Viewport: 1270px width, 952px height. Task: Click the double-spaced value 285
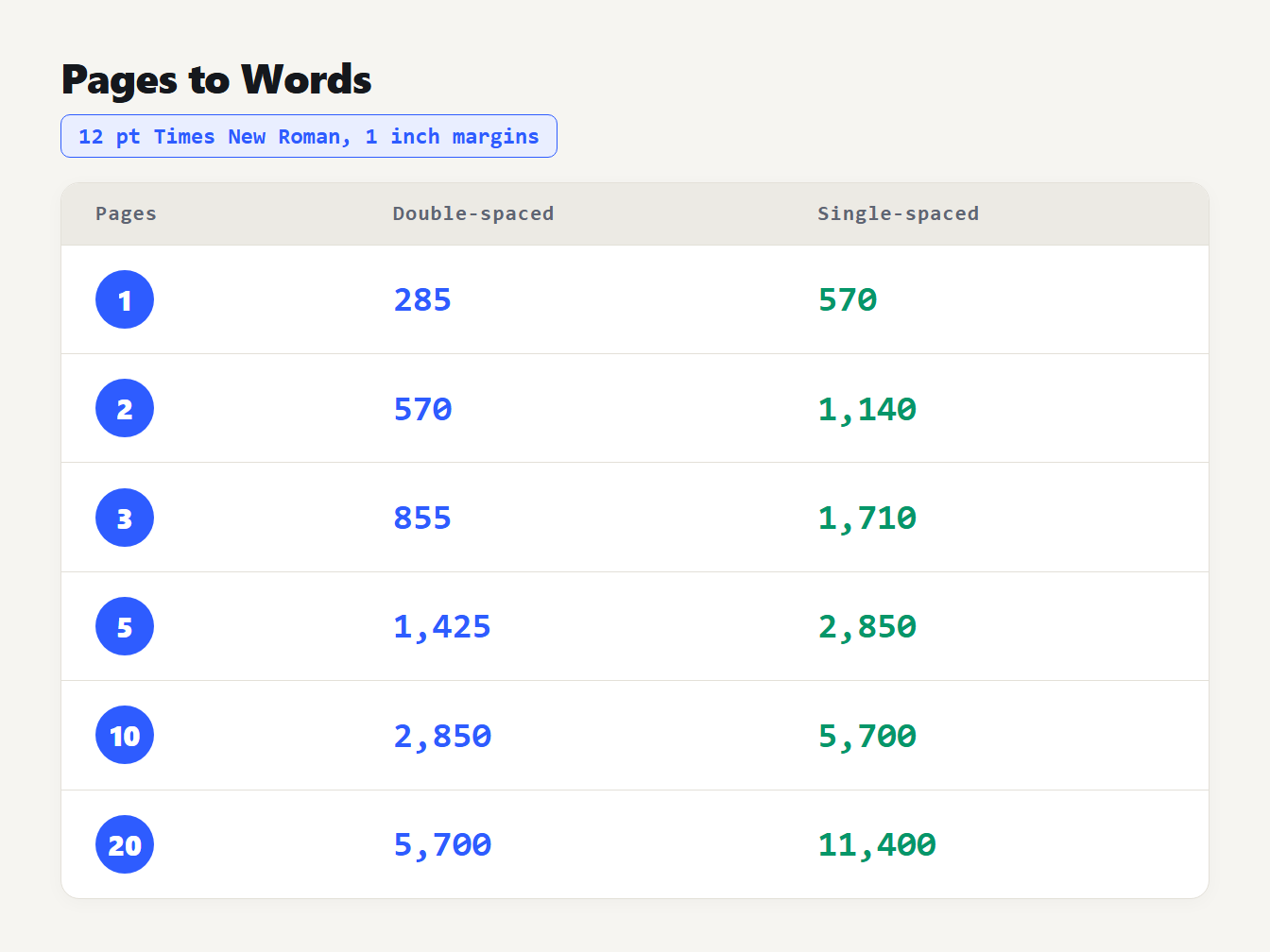pyautogui.click(x=422, y=299)
